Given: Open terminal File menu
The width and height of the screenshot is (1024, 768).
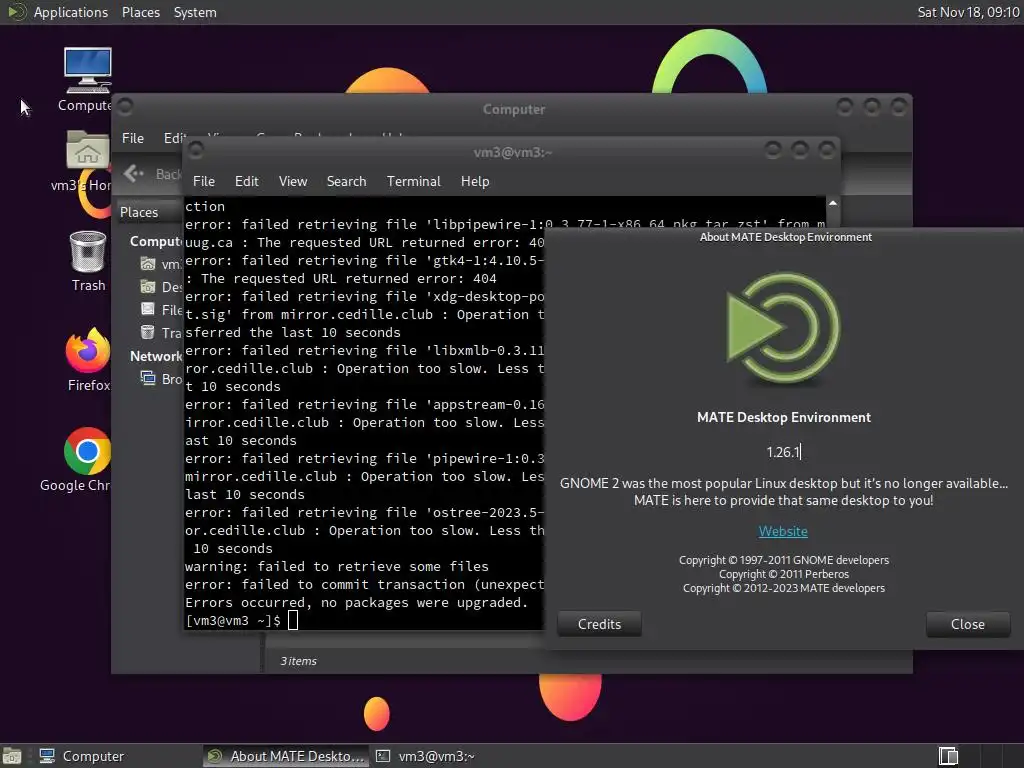Looking at the screenshot, I should coord(204,181).
